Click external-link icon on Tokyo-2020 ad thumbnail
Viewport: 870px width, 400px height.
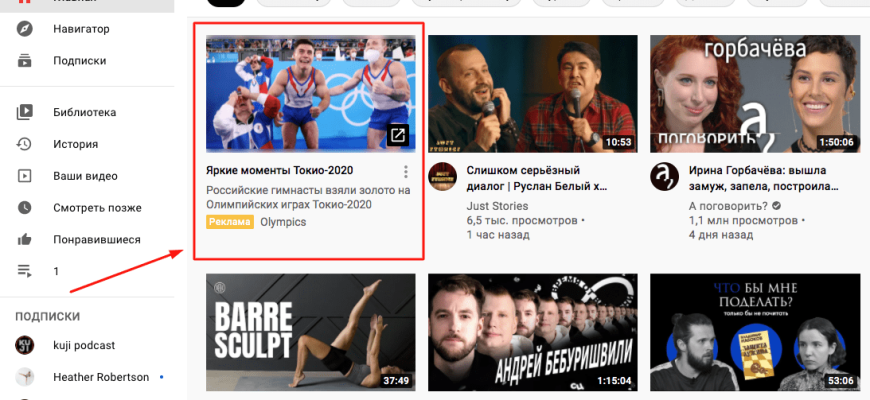[397, 134]
